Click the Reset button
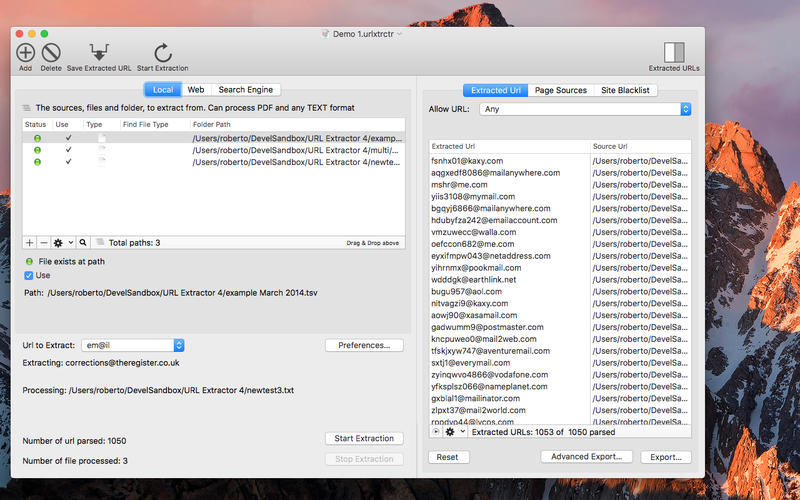Image resolution: width=800 pixels, height=500 pixels. pyautogui.click(x=448, y=457)
